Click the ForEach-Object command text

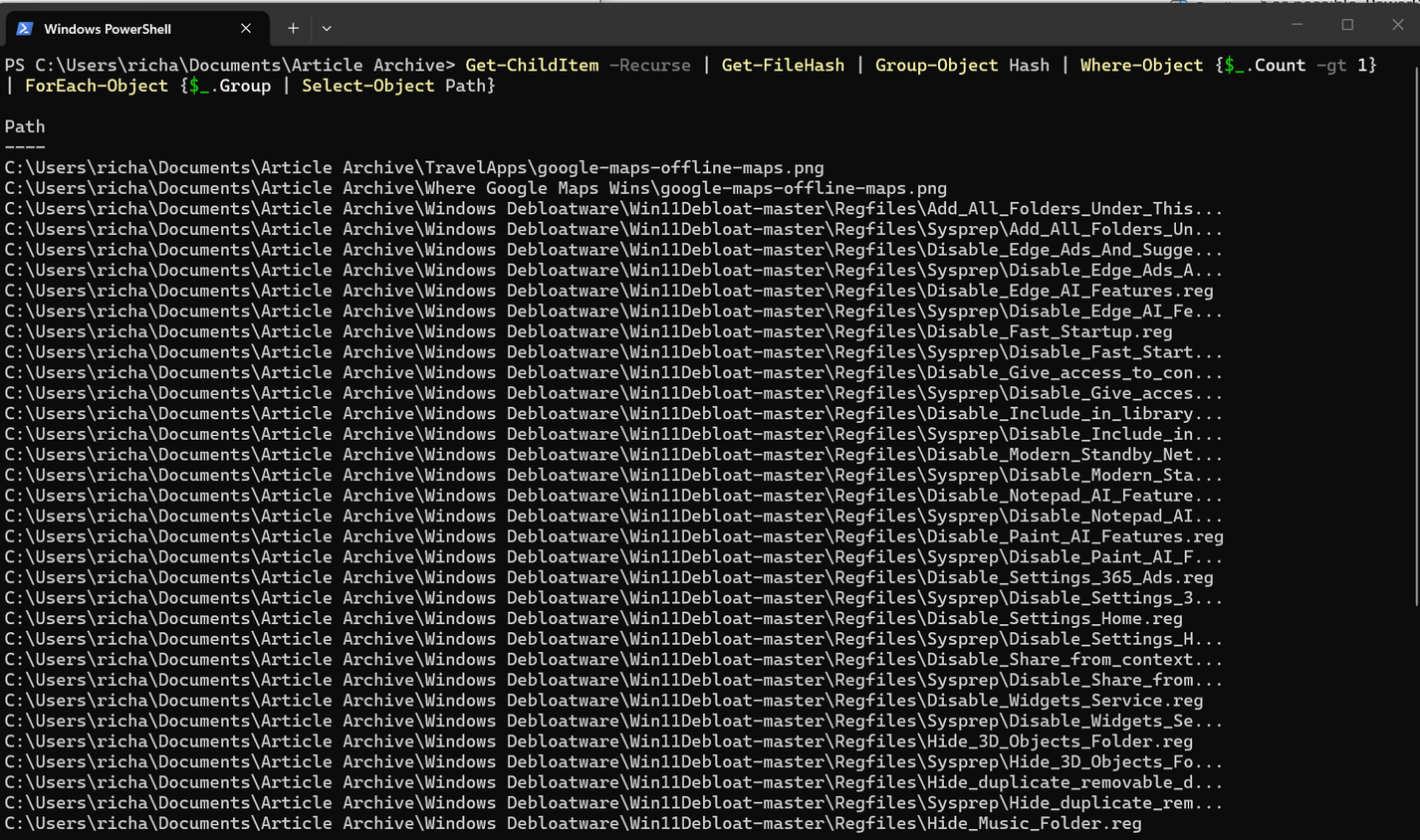pyautogui.click(x=97, y=86)
